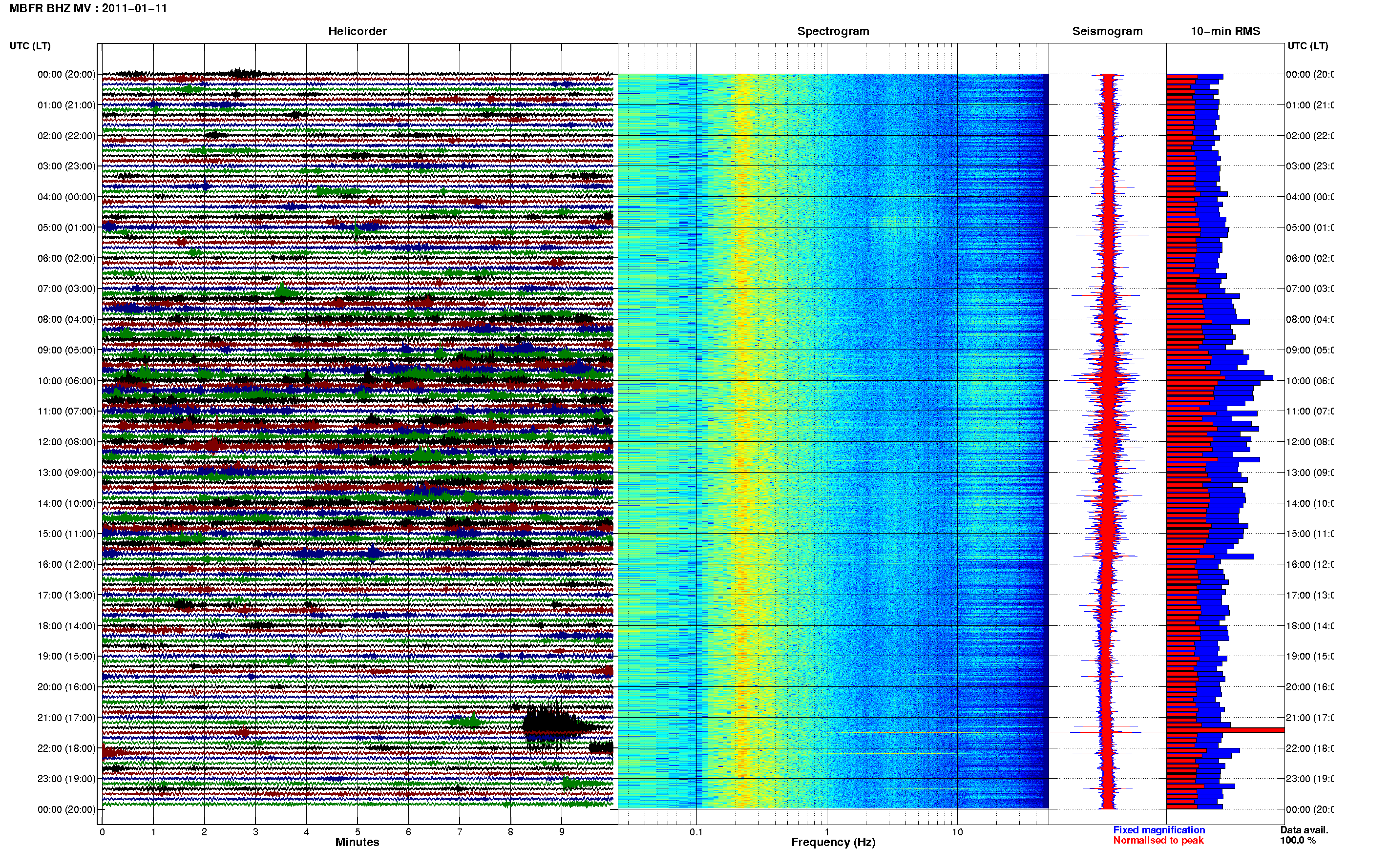
Task: Click the '21:00 (17:0' label on right axis
Action: pos(1310,718)
